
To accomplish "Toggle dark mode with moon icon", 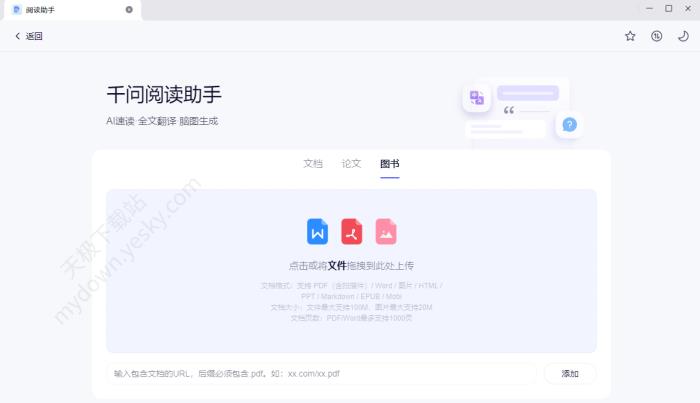I will tap(683, 36).
